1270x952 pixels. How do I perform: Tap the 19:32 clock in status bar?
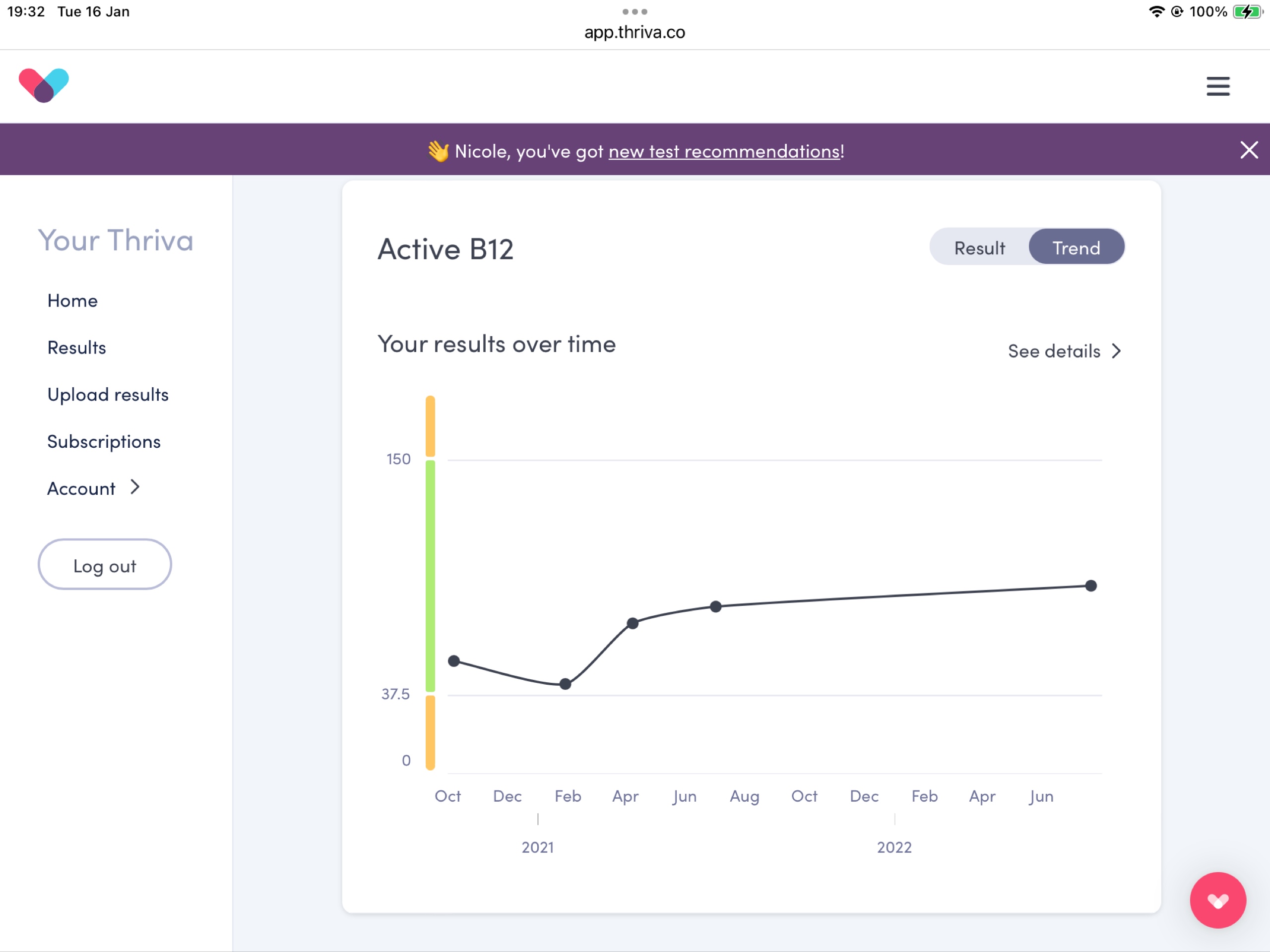point(26,11)
